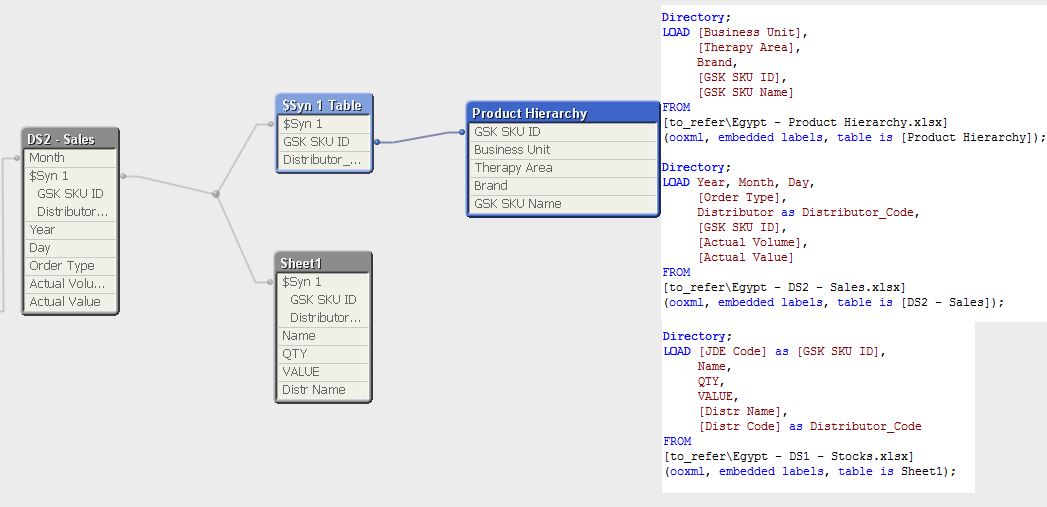Select the Month field in DS2 - Sales
Screen dimensions: 1047x507
[x=47, y=158]
